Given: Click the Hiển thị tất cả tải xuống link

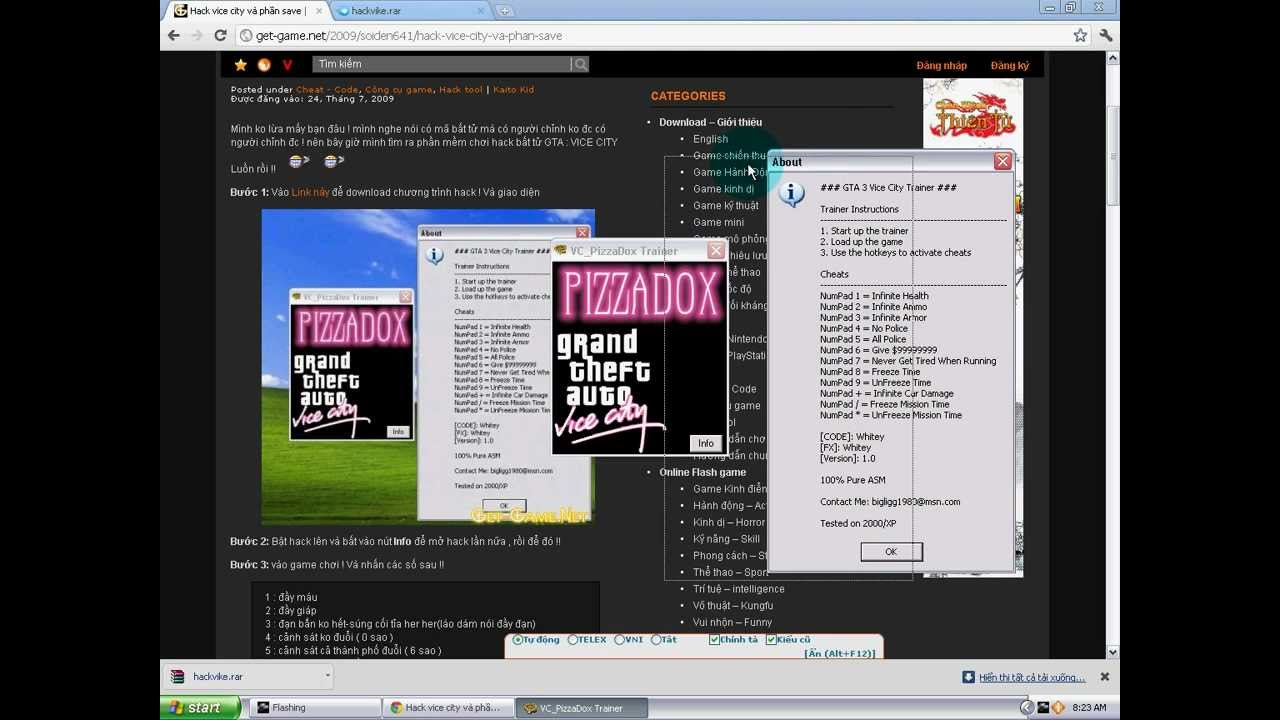Looking at the screenshot, I should pyautogui.click(x=1032, y=677).
